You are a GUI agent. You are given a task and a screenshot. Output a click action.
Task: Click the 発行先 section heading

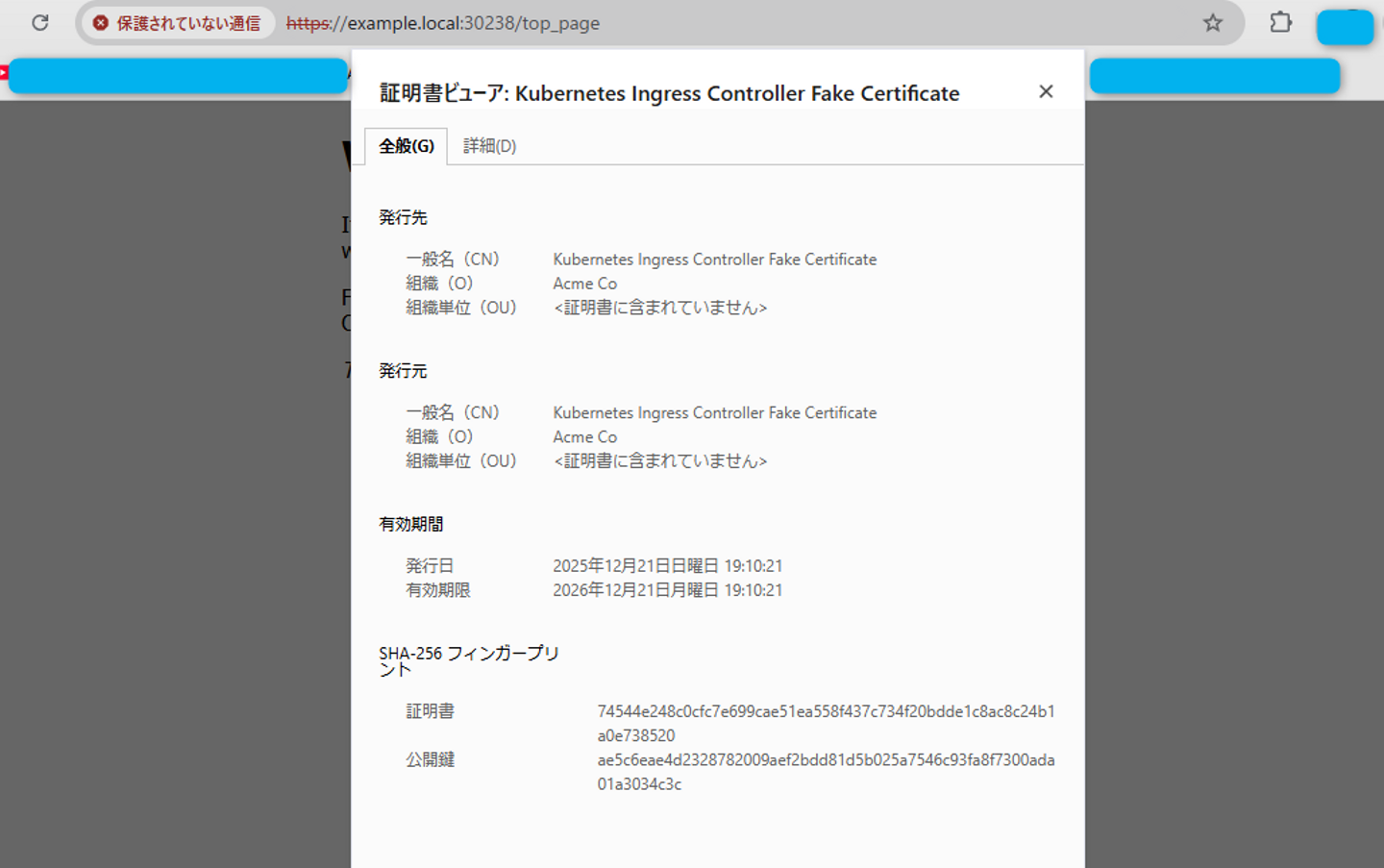pos(403,218)
